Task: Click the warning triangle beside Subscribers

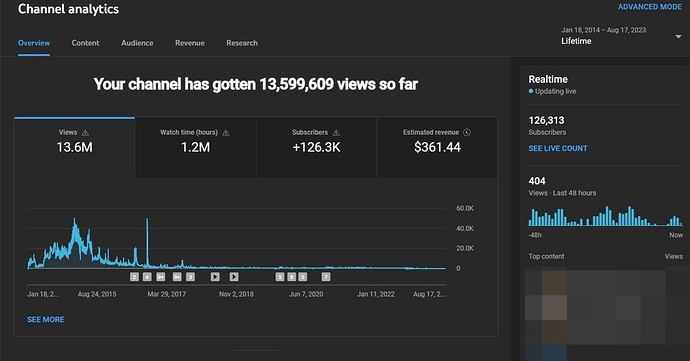Action: pos(336,133)
